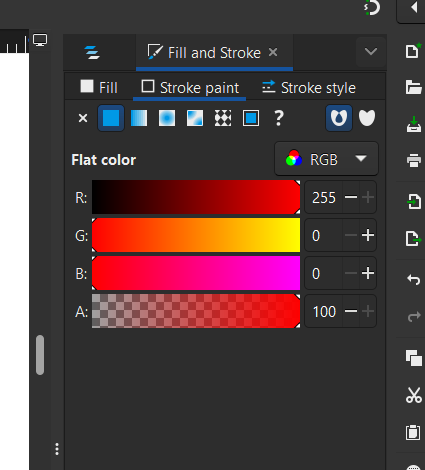Screen dimensions: 425x470
Task: Increase the G value with plus button
Action: (368, 236)
